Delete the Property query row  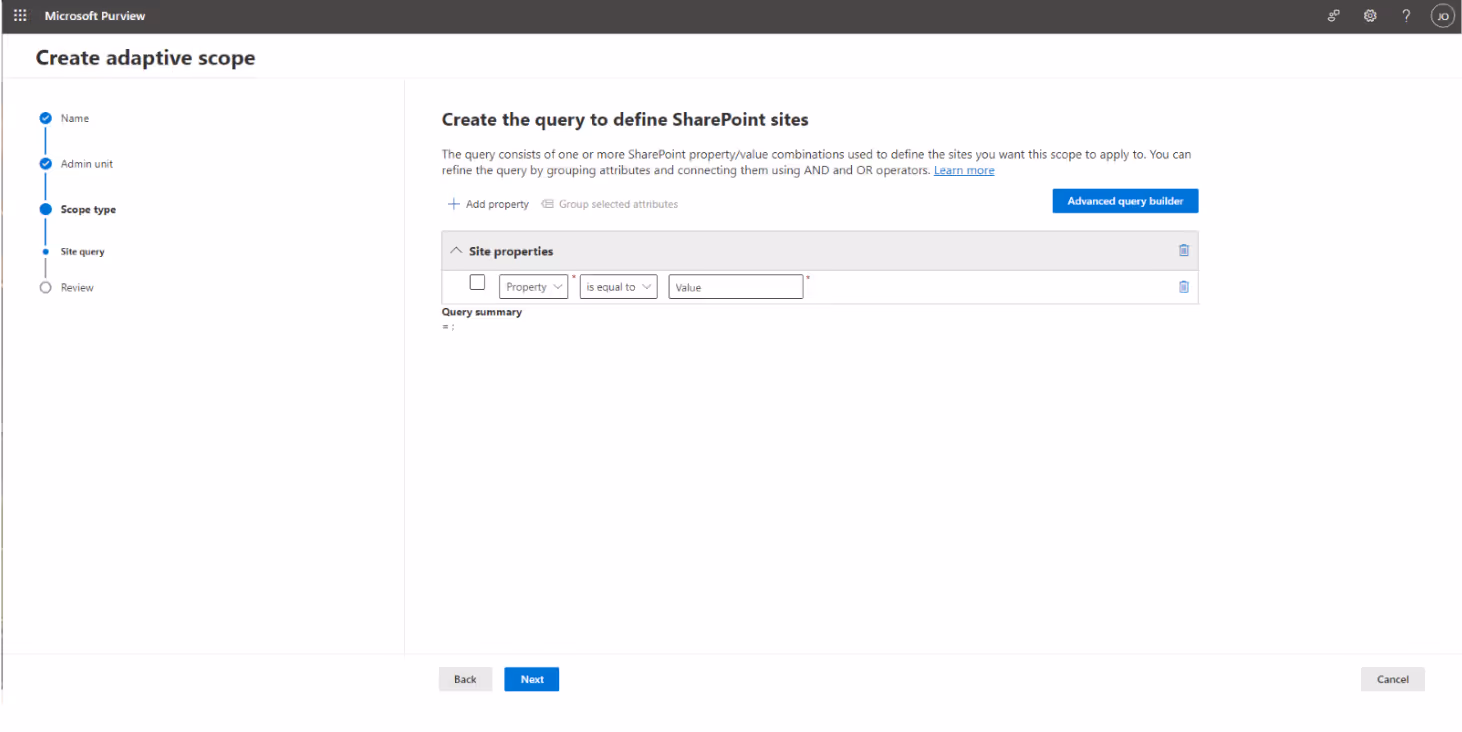[1184, 286]
